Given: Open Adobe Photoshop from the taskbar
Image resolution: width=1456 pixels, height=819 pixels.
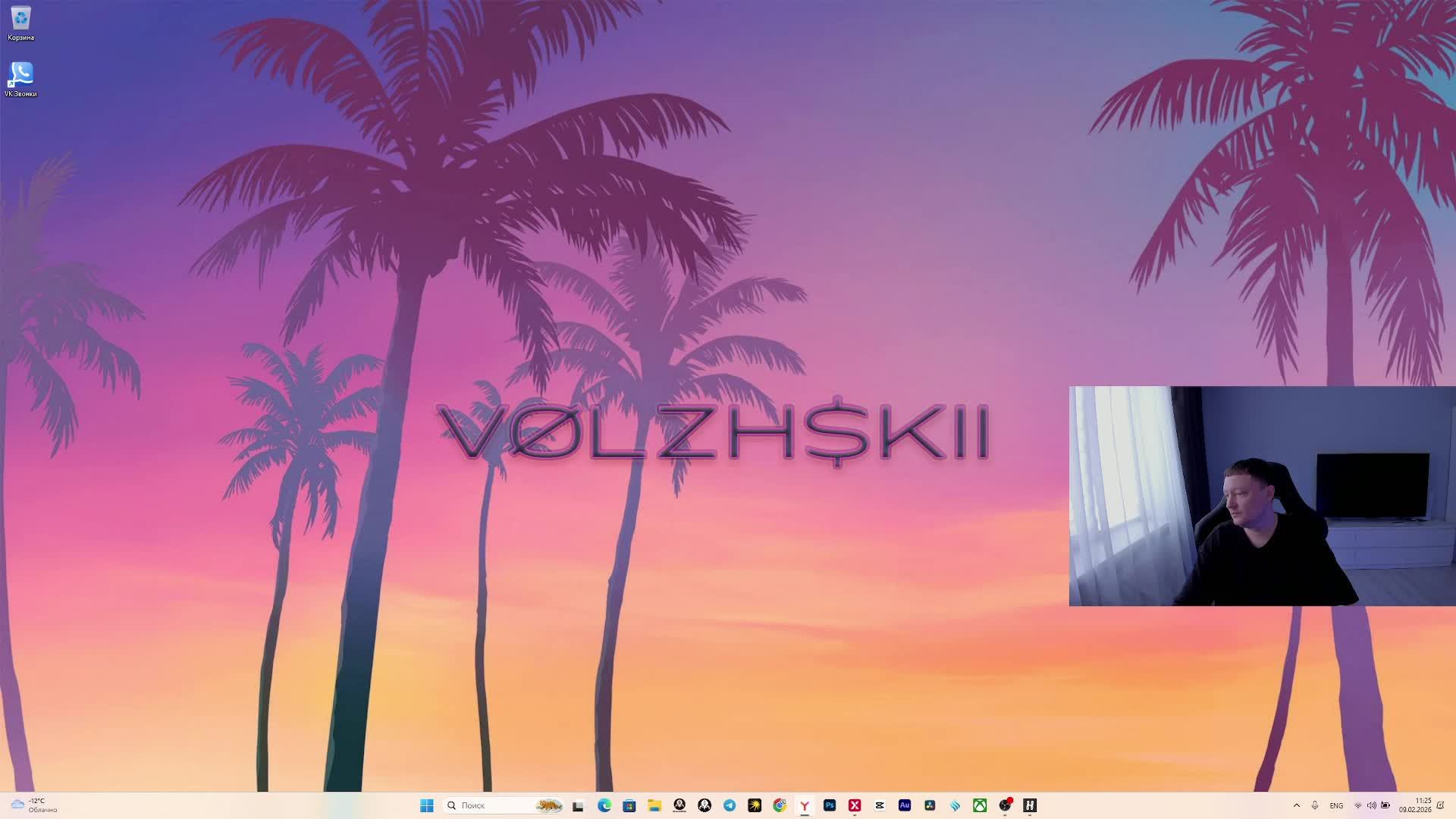Looking at the screenshot, I should click(x=830, y=805).
